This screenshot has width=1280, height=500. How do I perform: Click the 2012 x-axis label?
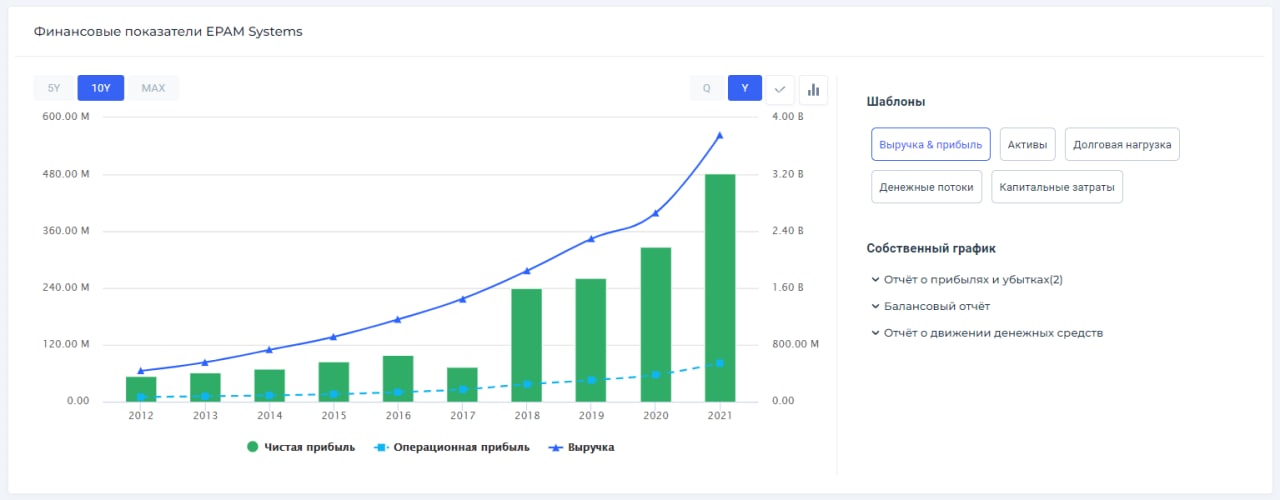click(x=141, y=416)
